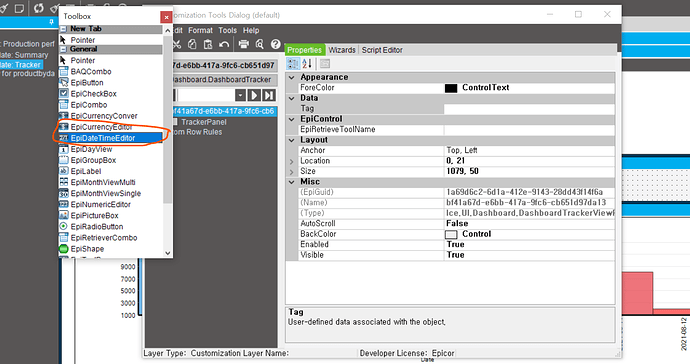
Task: Open the Help question mark icon
Action: click(x=275, y=44)
